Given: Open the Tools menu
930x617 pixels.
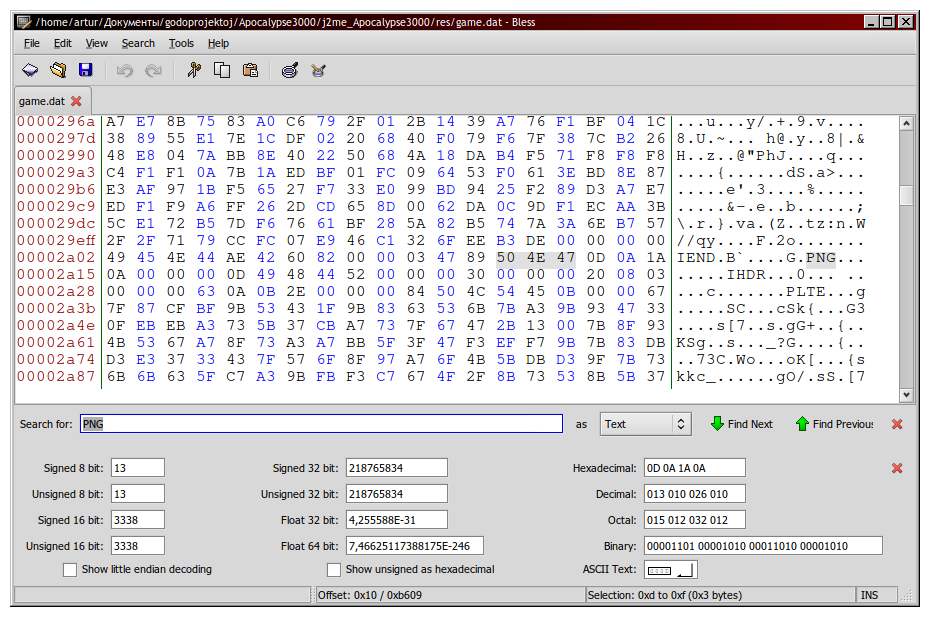Looking at the screenshot, I should click(181, 43).
